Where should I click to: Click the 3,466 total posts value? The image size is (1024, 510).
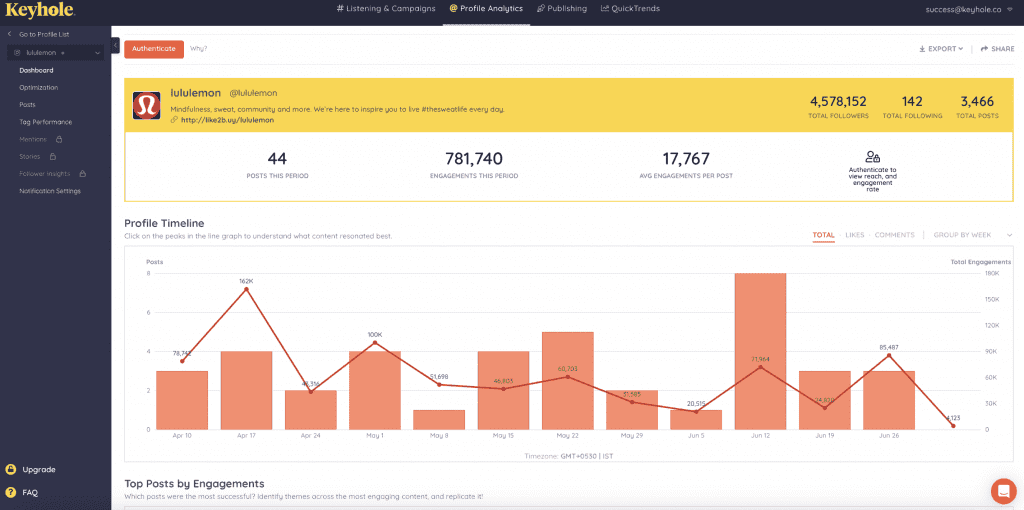(x=977, y=102)
